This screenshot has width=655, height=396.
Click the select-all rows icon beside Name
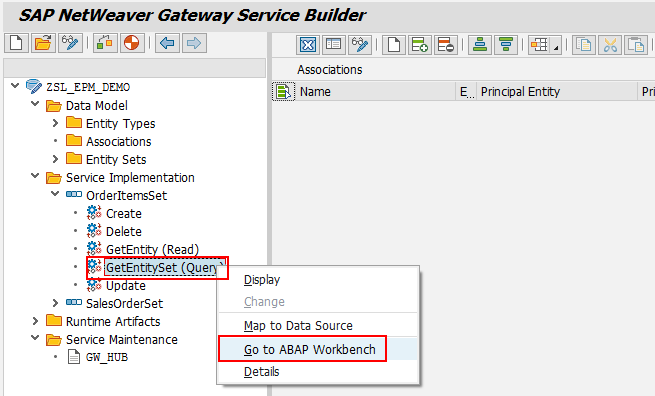click(x=284, y=91)
